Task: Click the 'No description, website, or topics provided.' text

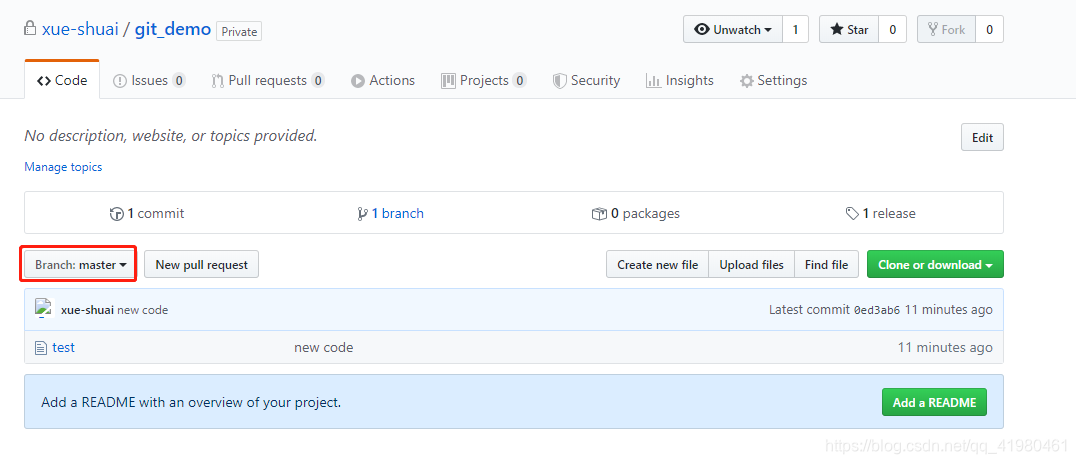Action: tap(171, 136)
